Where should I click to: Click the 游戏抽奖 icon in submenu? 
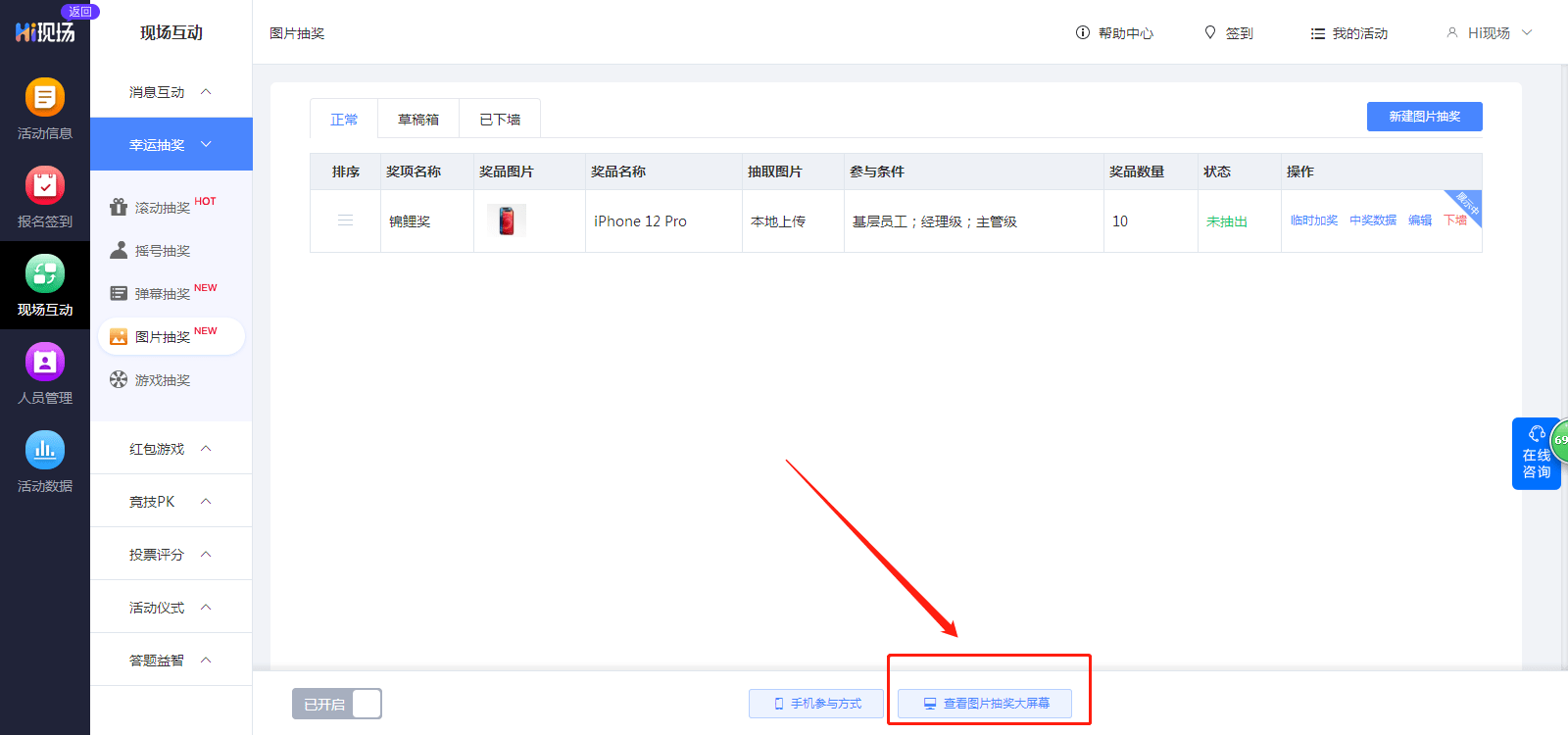(119, 379)
